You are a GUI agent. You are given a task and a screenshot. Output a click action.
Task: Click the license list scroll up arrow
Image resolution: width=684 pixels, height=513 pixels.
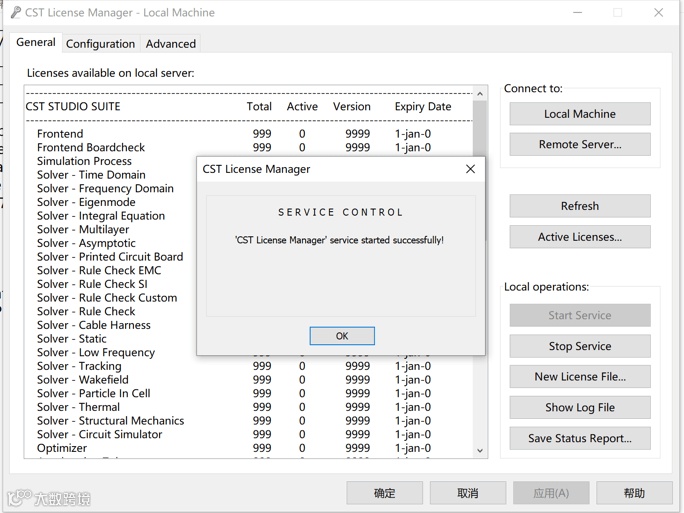click(x=480, y=94)
